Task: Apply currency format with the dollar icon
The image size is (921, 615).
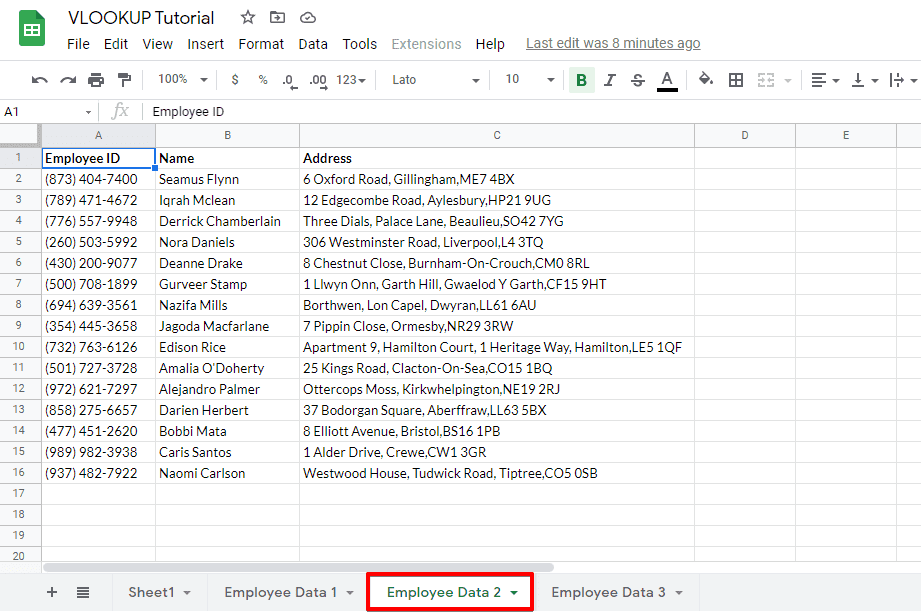Action: click(x=234, y=78)
